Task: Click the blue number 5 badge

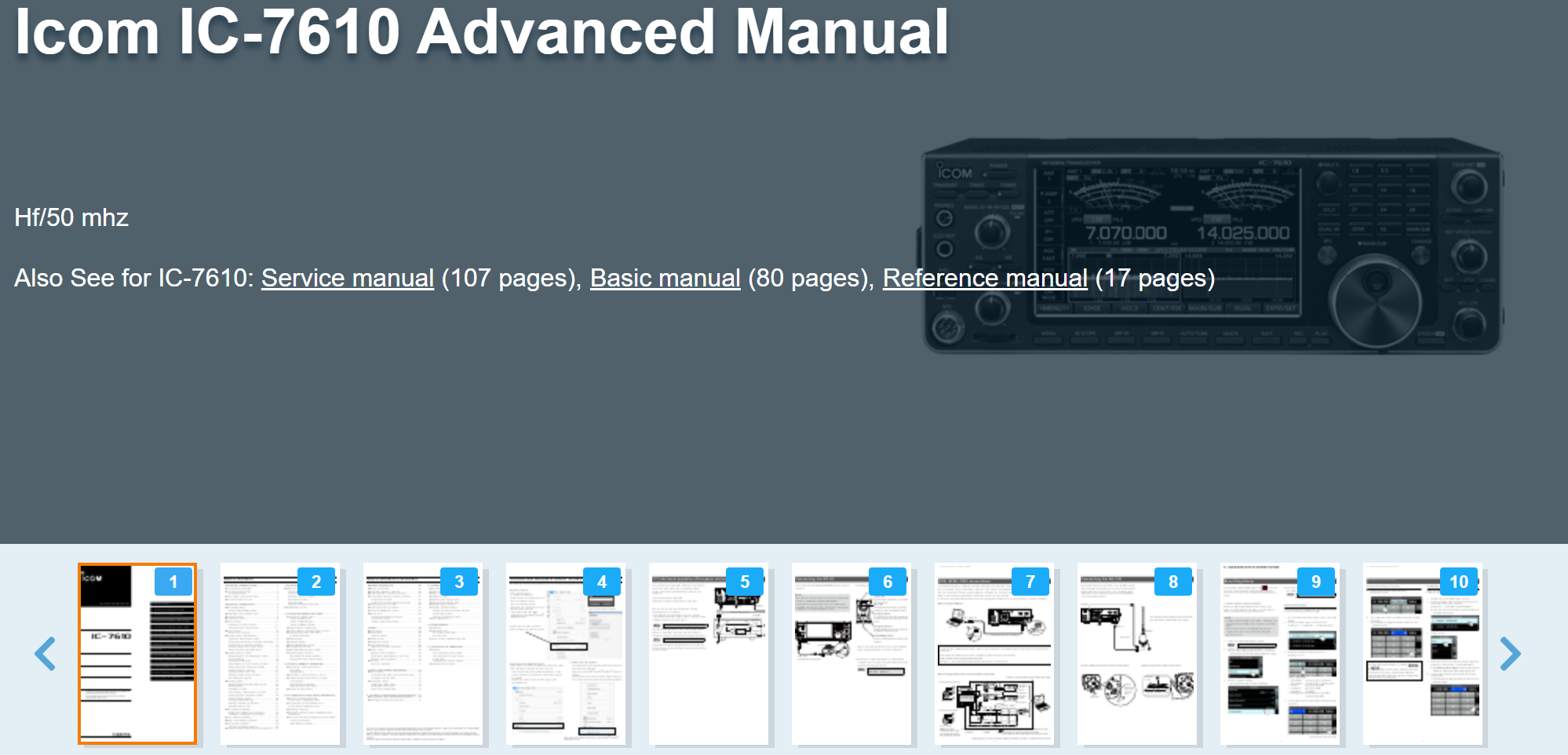Action: (744, 582)
